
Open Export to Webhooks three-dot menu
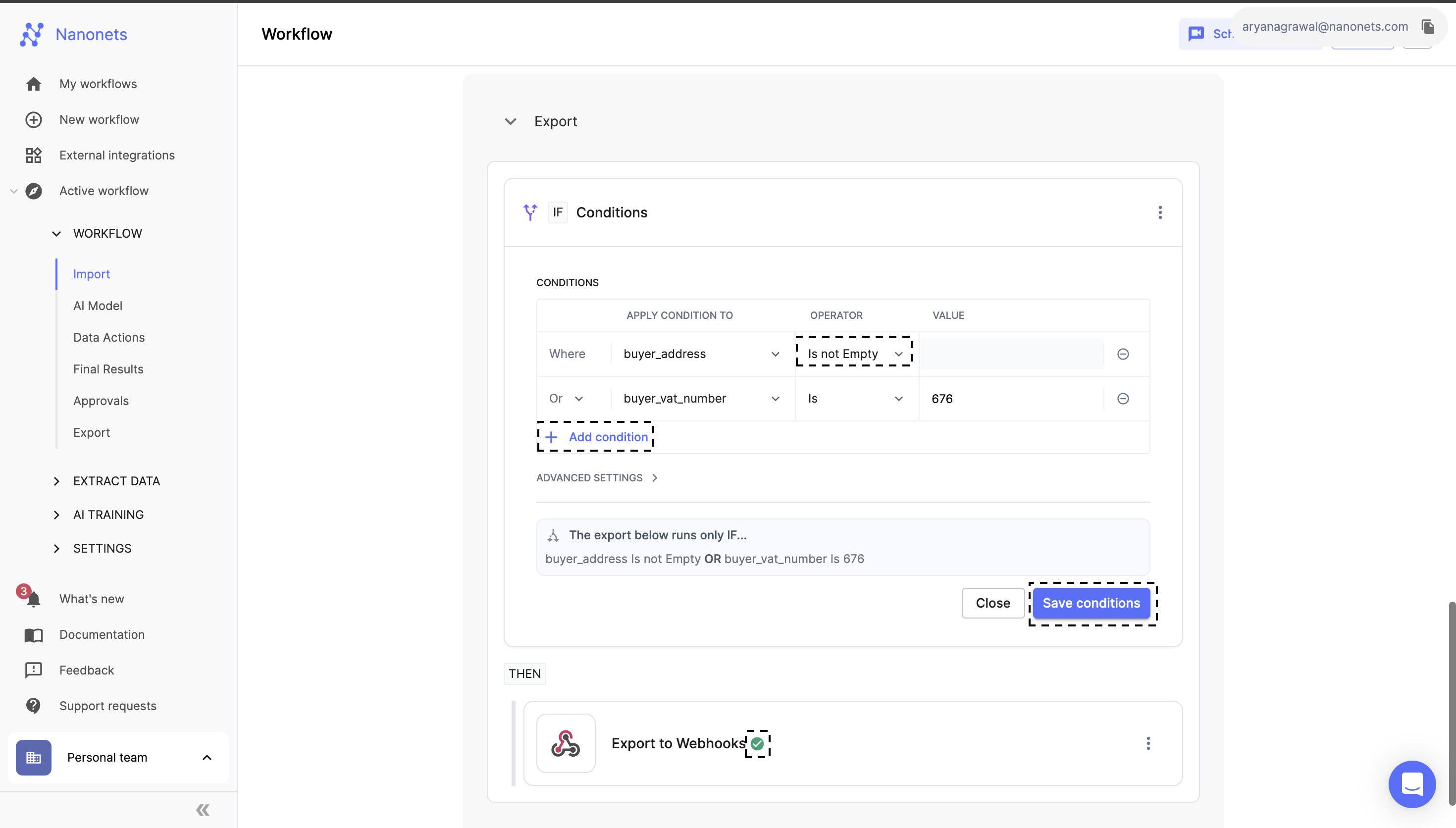tap(1148, 743)
